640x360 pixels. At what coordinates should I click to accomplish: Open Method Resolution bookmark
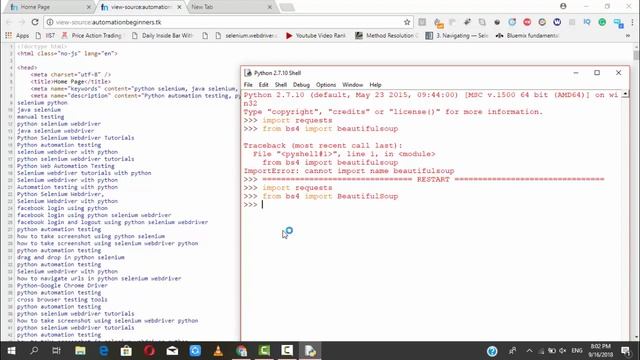coord(386,36)
